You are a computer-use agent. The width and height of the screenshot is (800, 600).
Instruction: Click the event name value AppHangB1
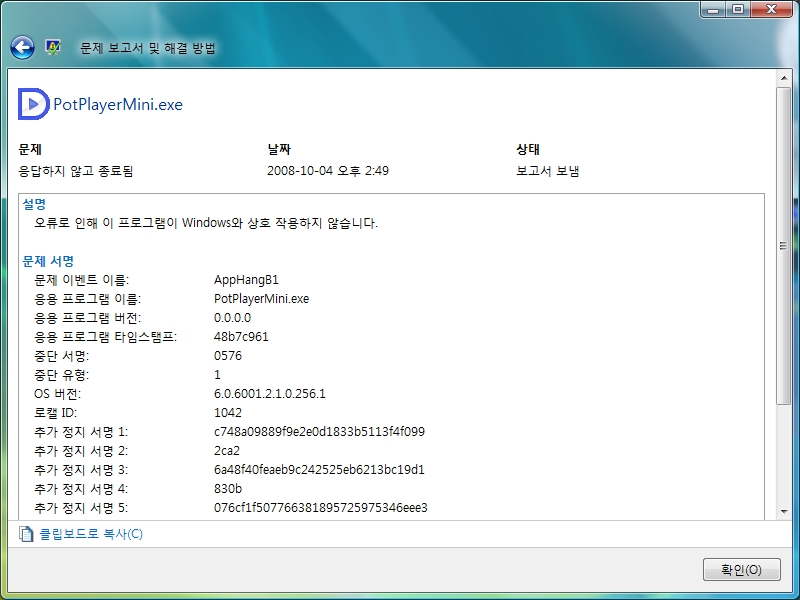[x=246, y=280]
